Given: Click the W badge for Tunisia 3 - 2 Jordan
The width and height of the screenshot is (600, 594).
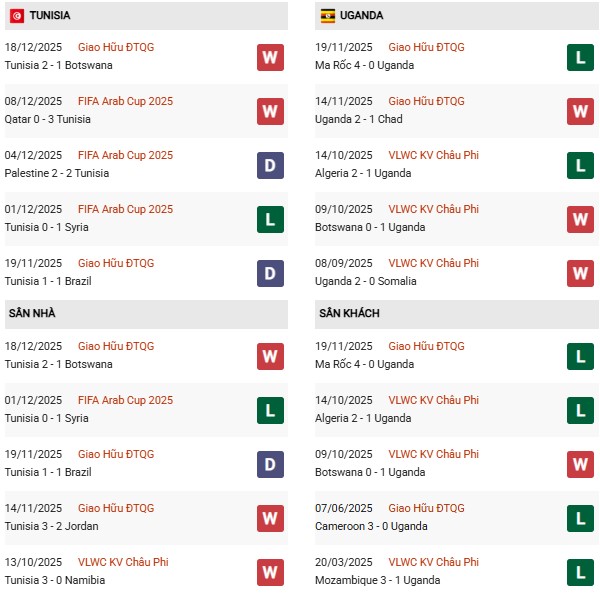Looking at the screenshot, I should click(x=270, y=518).
